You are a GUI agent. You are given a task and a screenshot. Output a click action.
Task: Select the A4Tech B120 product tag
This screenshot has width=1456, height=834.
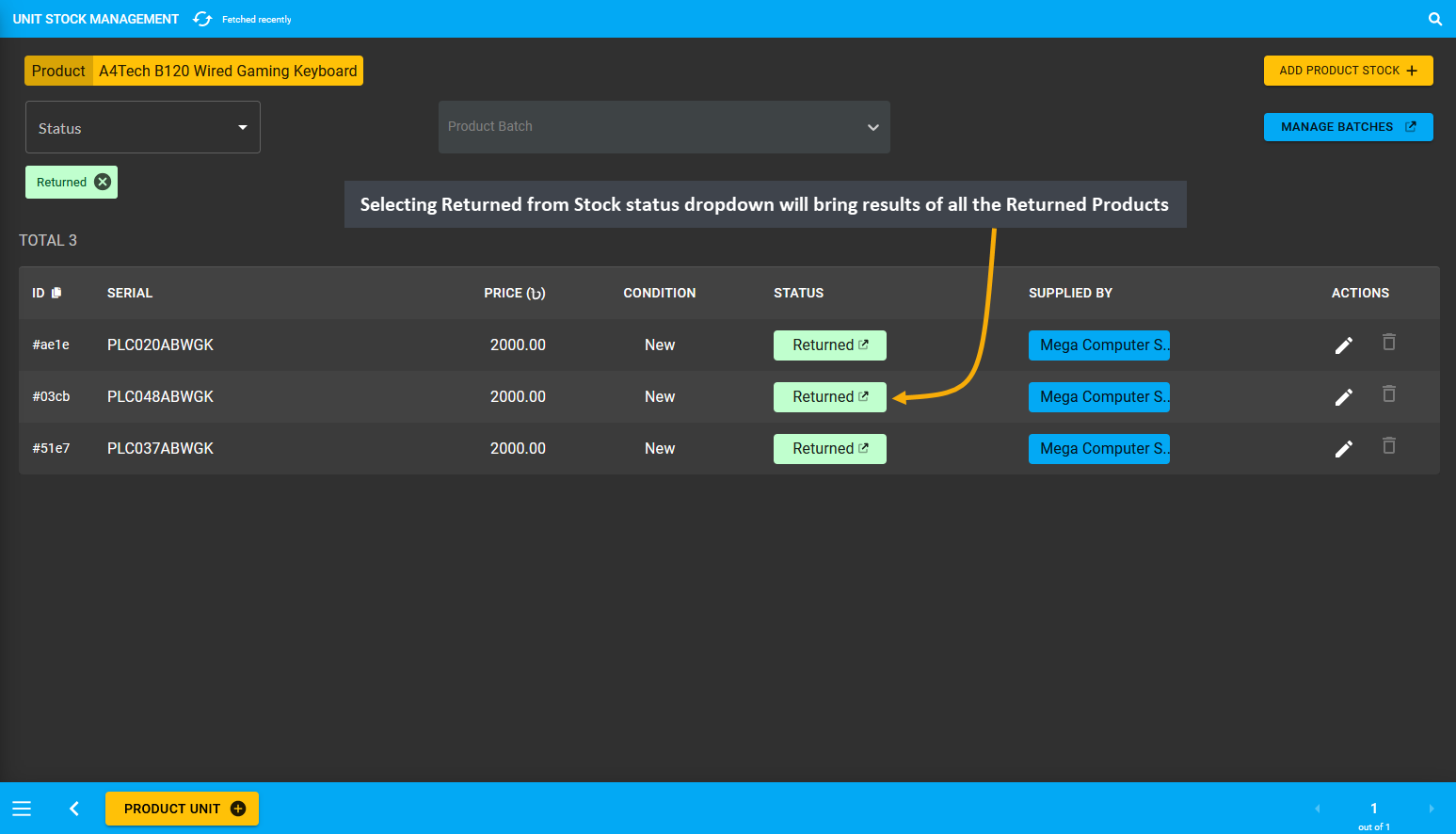coord(194,71)
